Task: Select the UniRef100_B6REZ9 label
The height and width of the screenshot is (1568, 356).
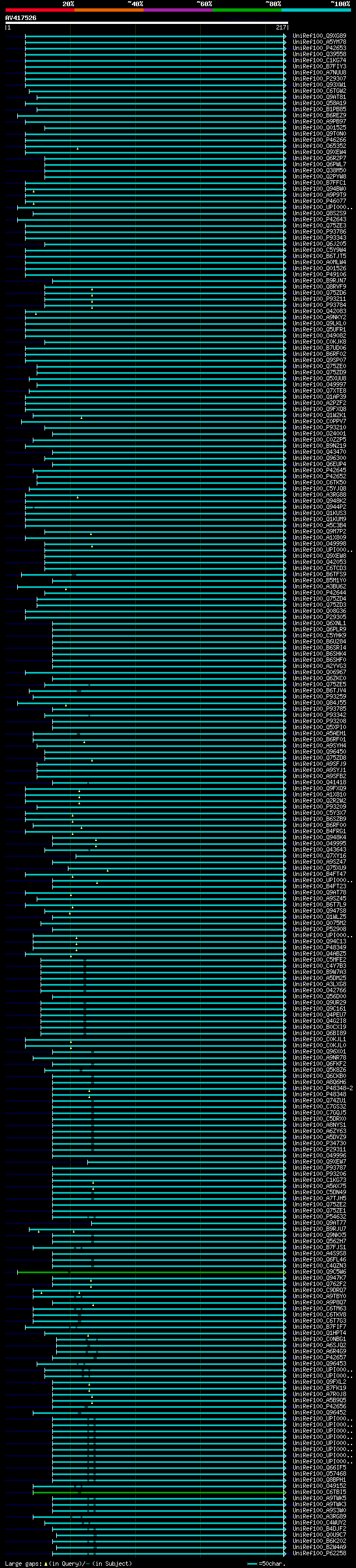Action: (x=319, y=116)
